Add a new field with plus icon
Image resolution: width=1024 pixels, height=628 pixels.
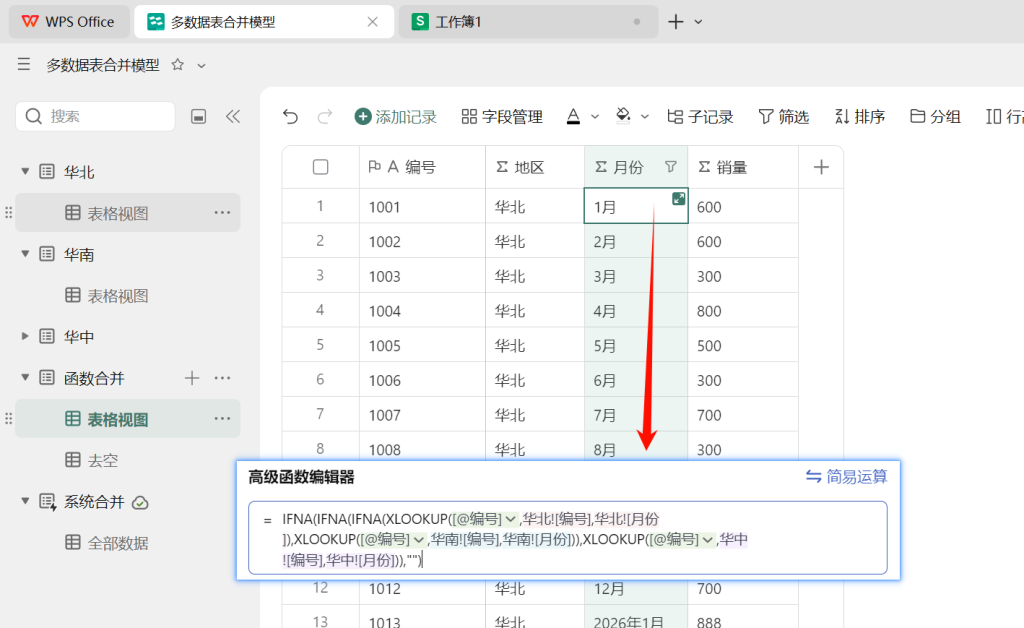coord(821,167)
